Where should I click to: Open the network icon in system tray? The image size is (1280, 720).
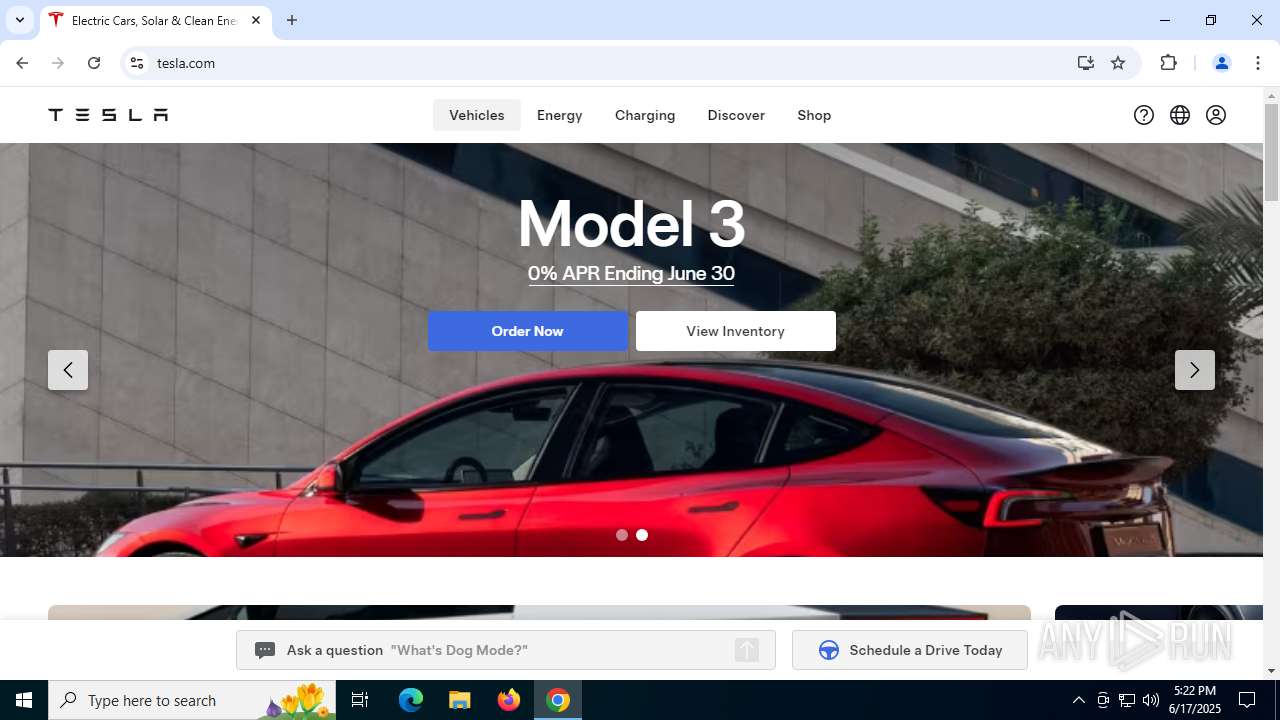coord(1127,700)
